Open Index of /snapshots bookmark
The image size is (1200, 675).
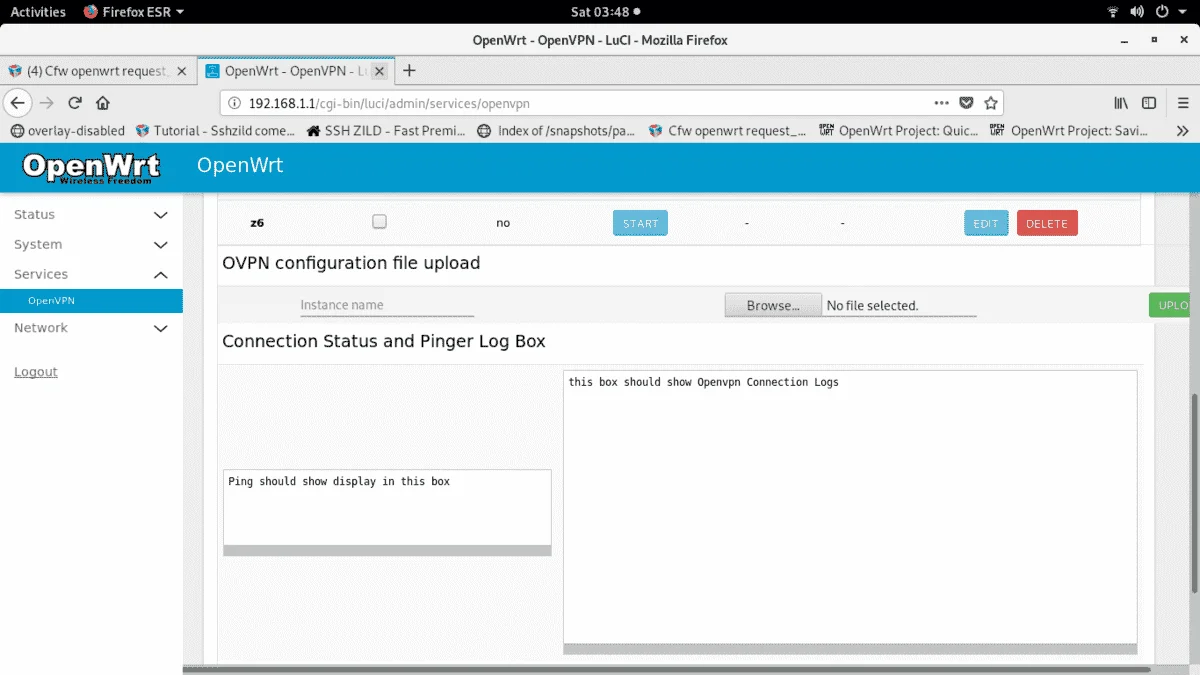point(556,131)
